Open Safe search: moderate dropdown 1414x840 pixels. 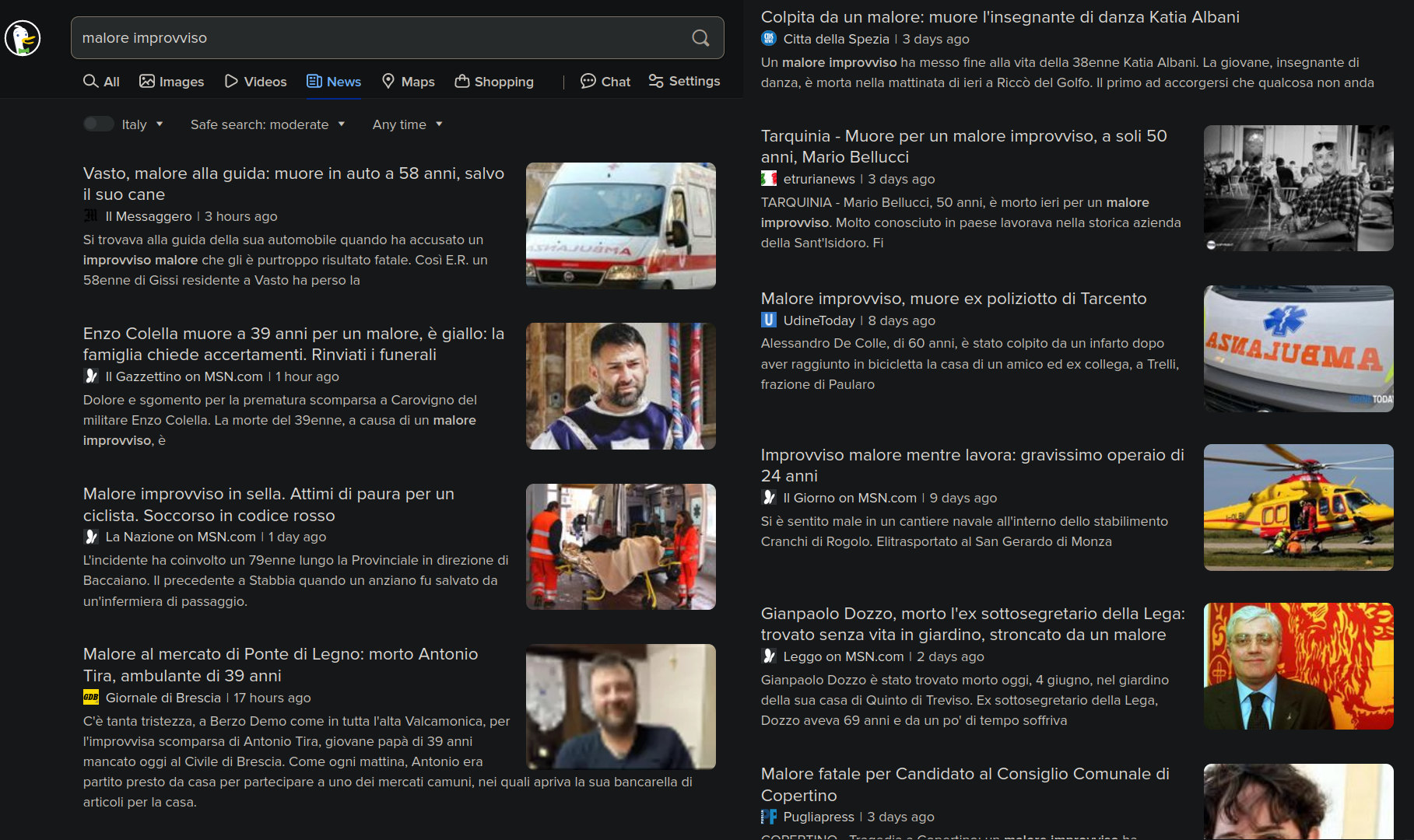(x=268, y=124)
